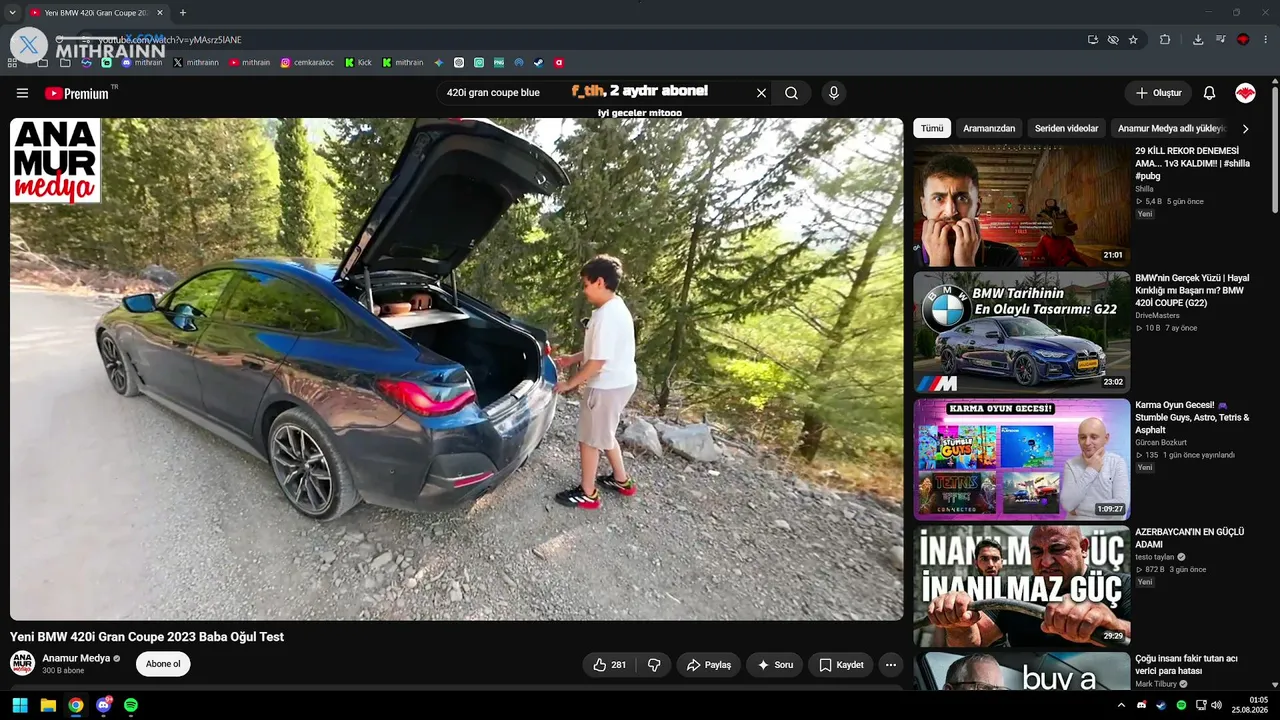The height and width of the screenshot is (720, 1280).
Task: Open the Instagram cemkarakoc bookmark
Action: [x=307, y=62]
